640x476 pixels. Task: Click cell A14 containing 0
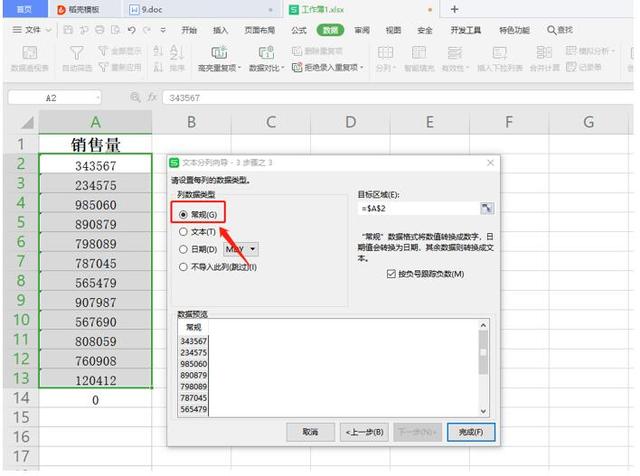pos(95,400)
